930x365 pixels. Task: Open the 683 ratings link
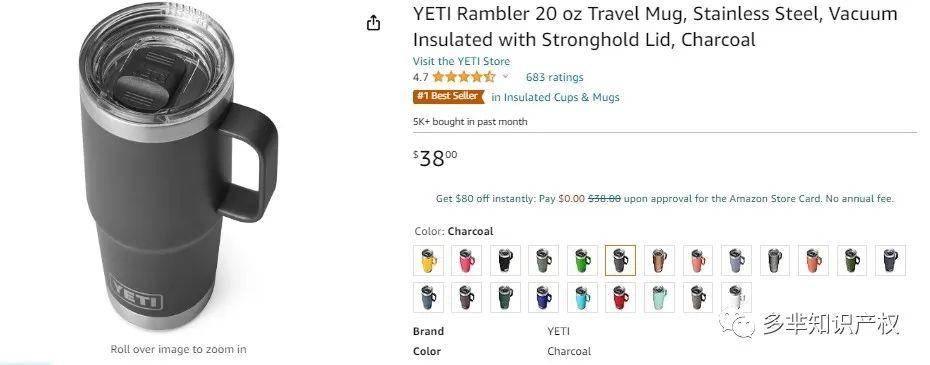pyautogui.click(x=555, y=77)
